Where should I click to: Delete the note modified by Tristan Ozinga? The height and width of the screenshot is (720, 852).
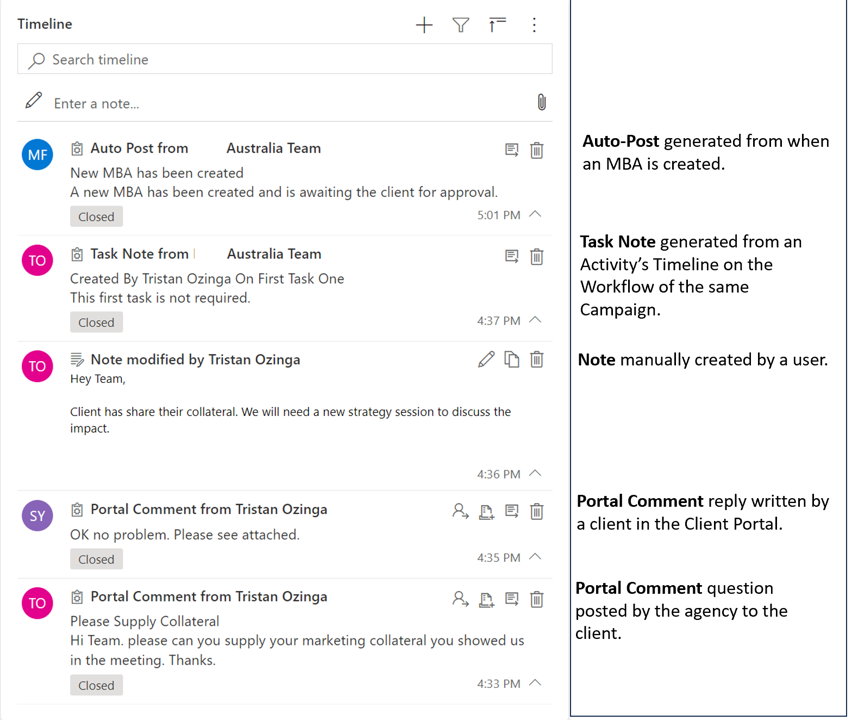(x=537, y=359)
